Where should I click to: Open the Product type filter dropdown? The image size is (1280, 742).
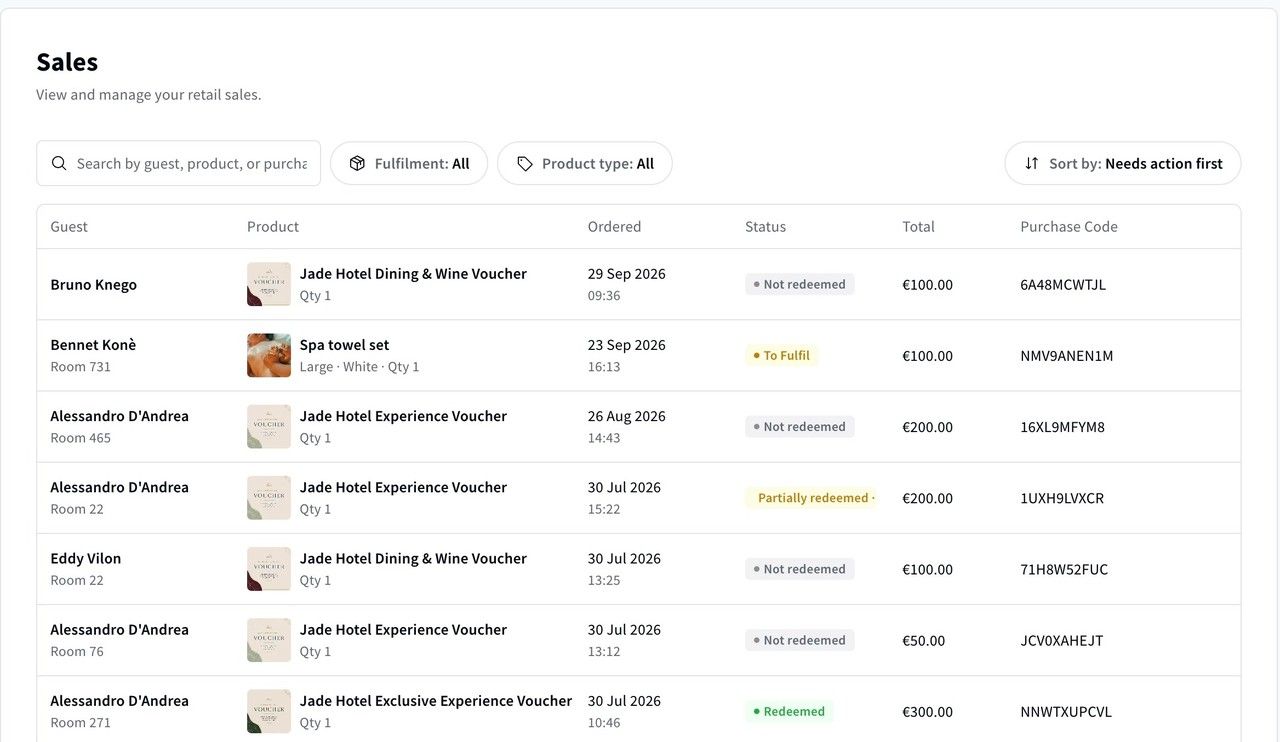tap(585, 163)
